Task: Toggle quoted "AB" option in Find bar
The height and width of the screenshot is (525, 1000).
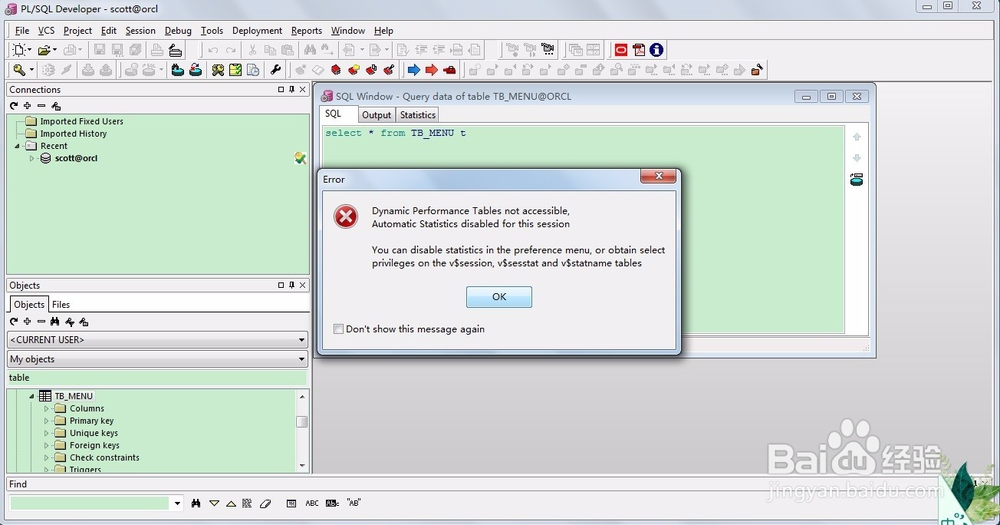Action: 354,503
